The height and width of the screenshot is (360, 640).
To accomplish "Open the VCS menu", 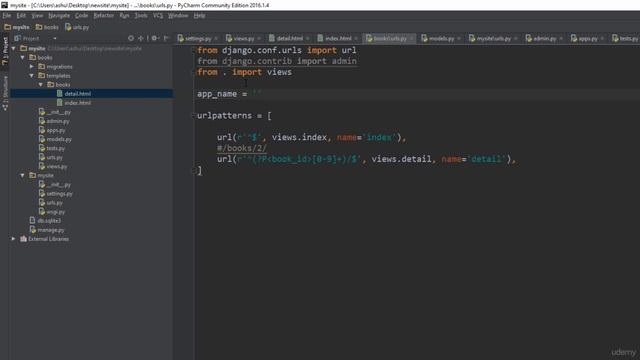I will [158, 16].
